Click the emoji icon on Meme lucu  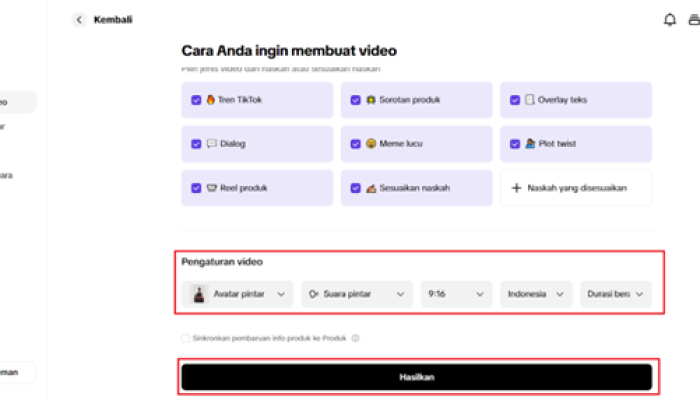371,144
